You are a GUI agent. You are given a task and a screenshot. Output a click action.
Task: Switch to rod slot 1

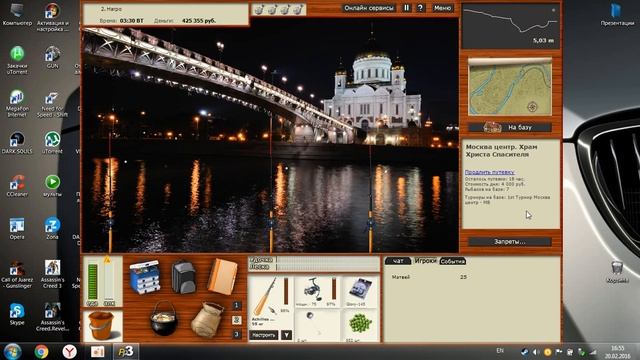coord(236,305)
